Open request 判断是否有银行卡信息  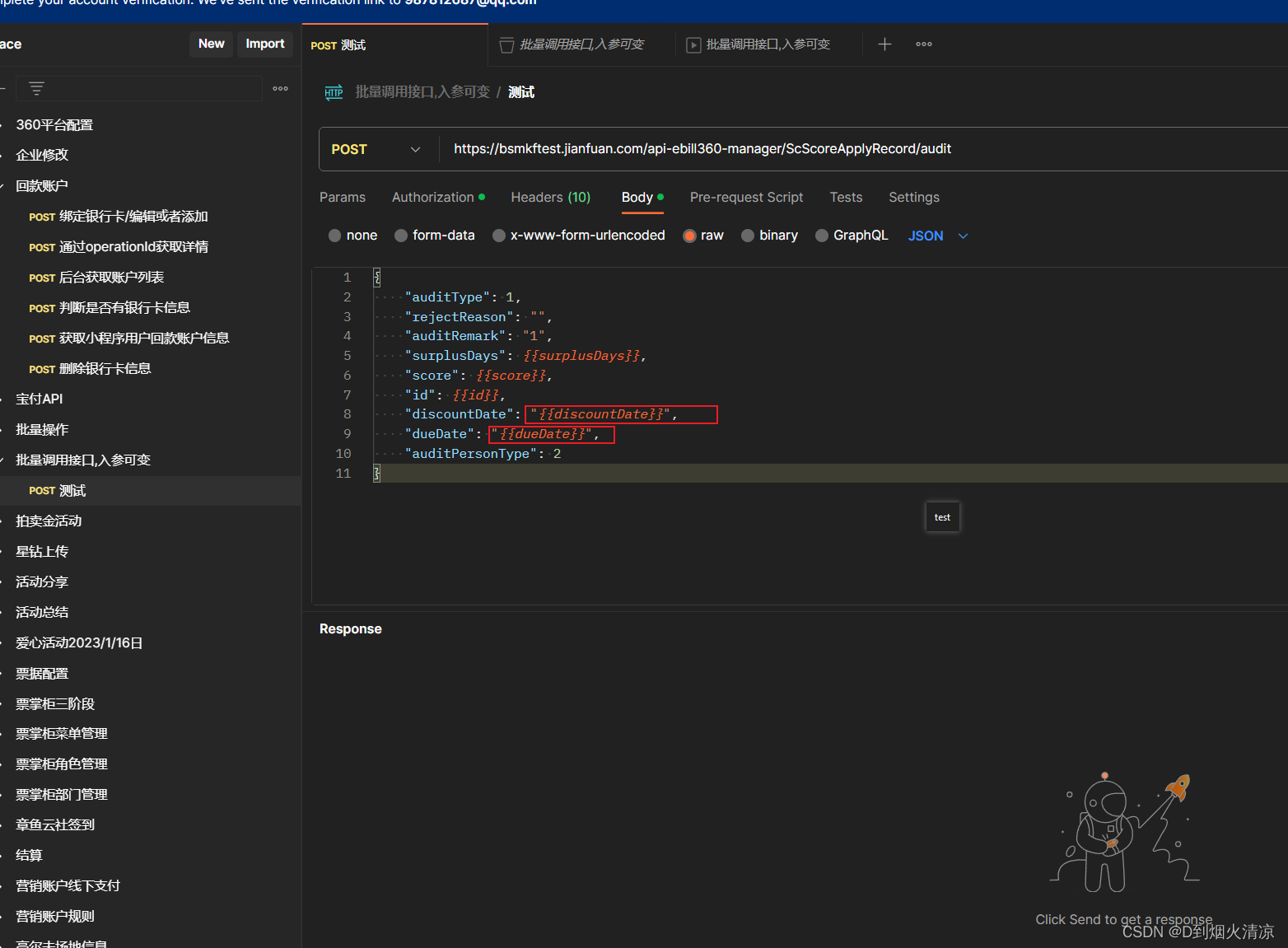tap(124, 308)
